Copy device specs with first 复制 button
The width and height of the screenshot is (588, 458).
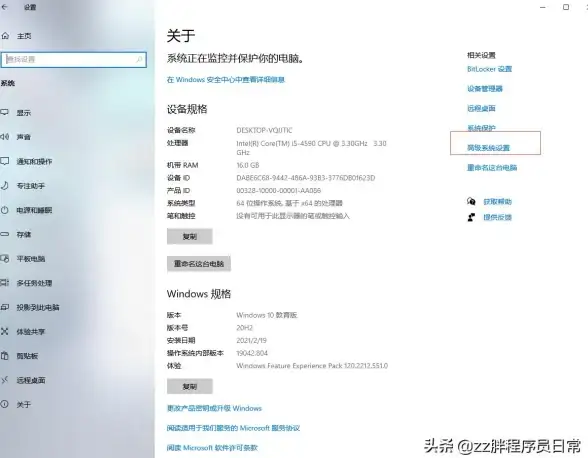pos(190,236)
